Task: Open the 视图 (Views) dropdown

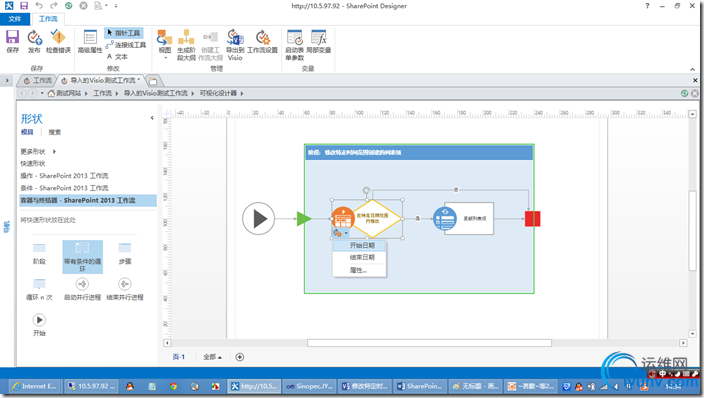Action: click(x=165, y=44)
